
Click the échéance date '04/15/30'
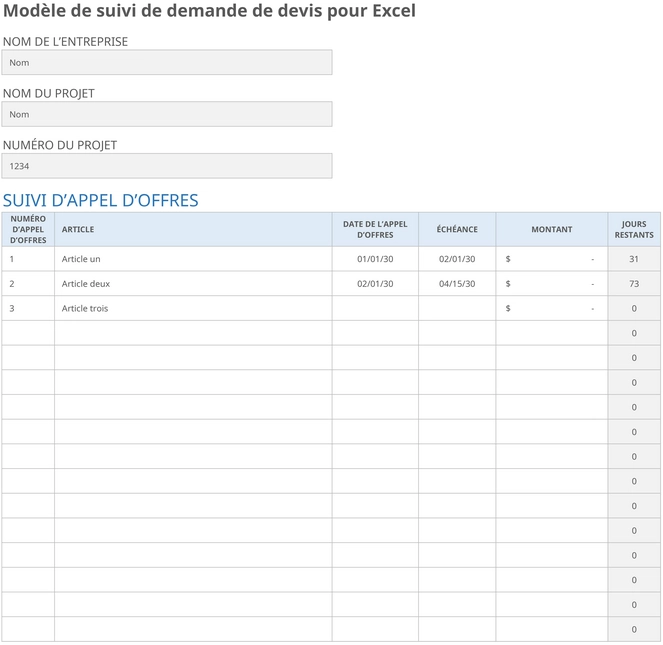pyautogui.click(x=457, y=283)
